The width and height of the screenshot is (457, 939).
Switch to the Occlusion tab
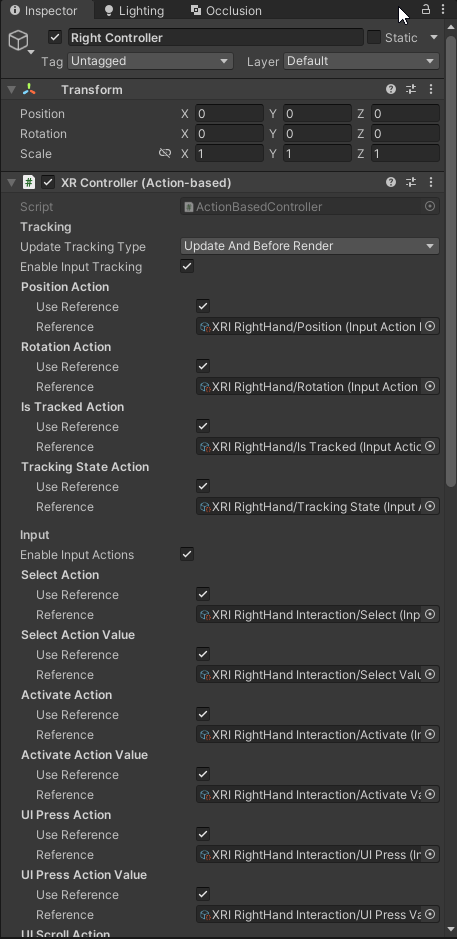(x=226, y=10)
